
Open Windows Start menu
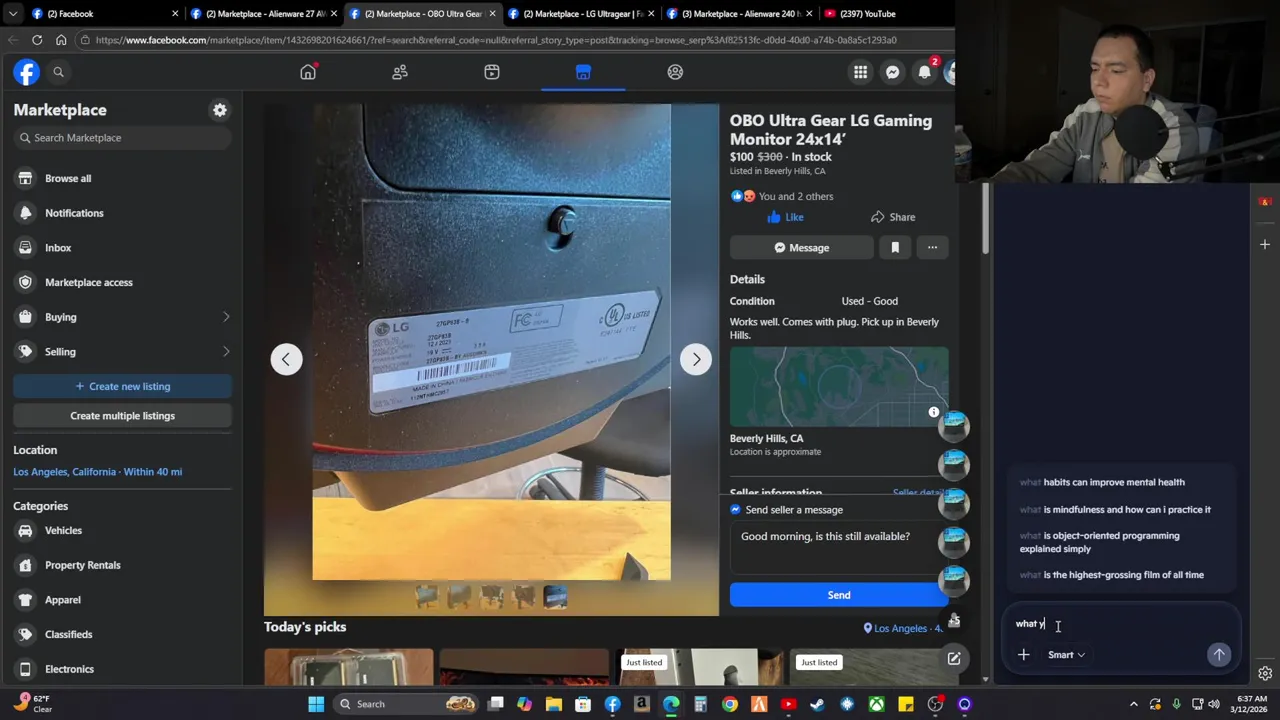[x=316, y=704]
